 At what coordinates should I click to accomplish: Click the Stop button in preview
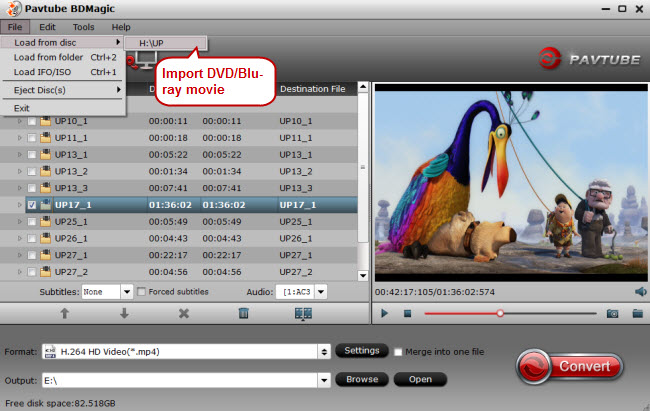click(407, 313)
